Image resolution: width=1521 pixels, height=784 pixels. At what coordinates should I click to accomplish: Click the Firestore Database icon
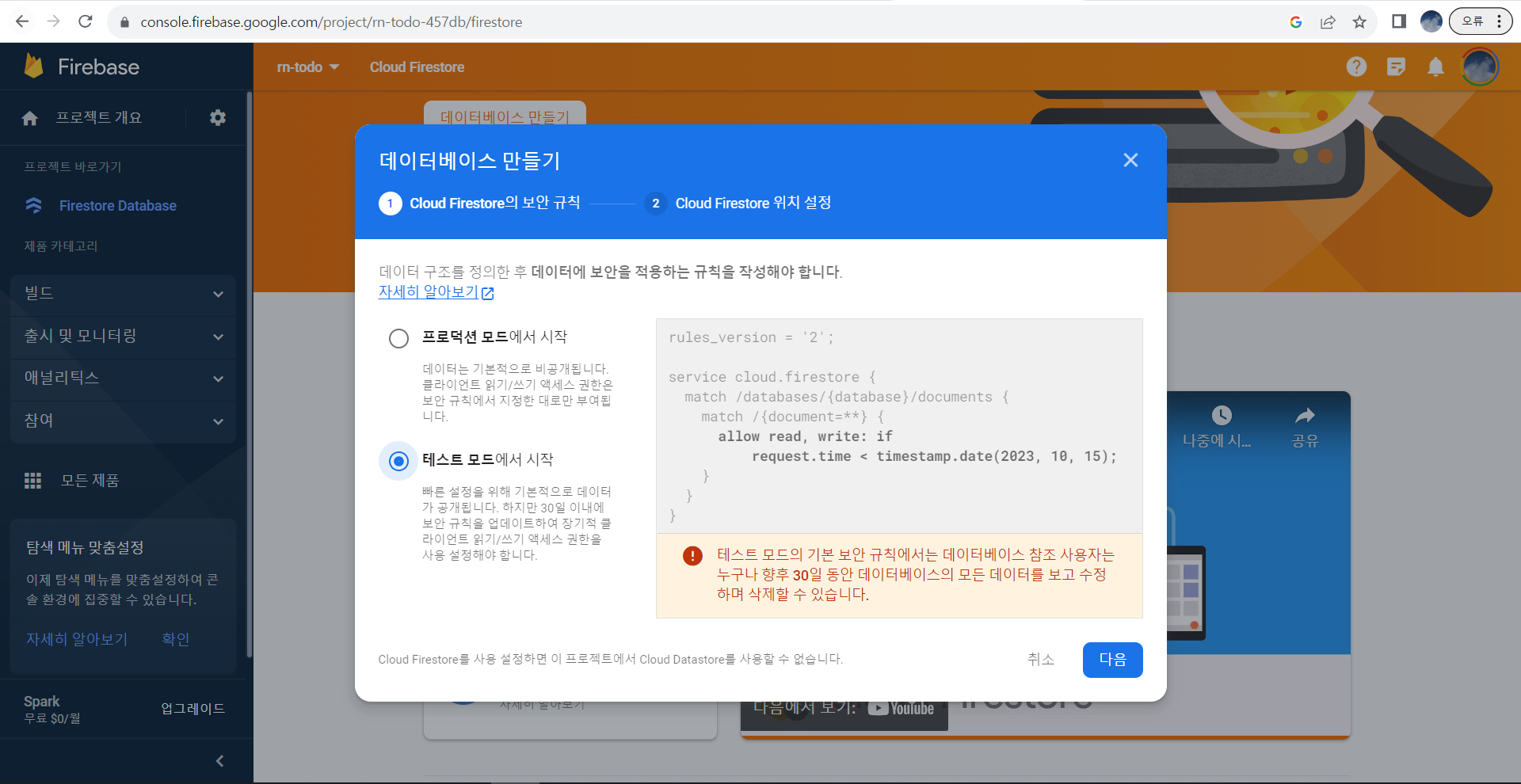pyautogui.click(x=34, y=205)
